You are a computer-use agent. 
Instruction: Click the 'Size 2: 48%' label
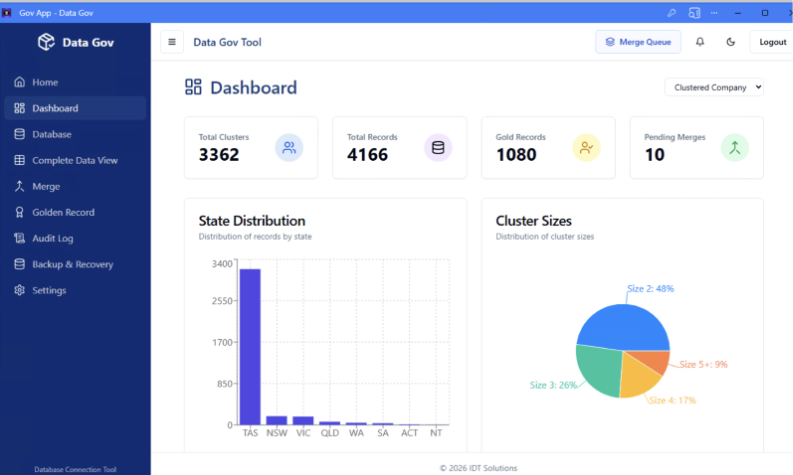point(650,288)
